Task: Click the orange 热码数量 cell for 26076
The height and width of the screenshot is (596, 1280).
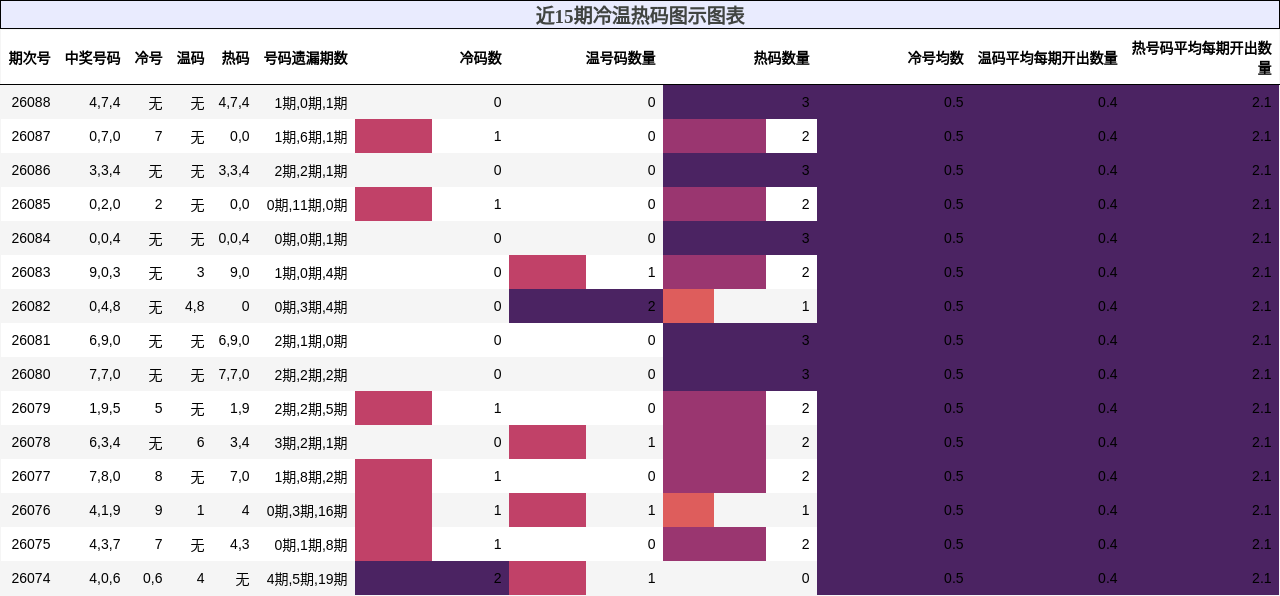Action: [690, 510]
